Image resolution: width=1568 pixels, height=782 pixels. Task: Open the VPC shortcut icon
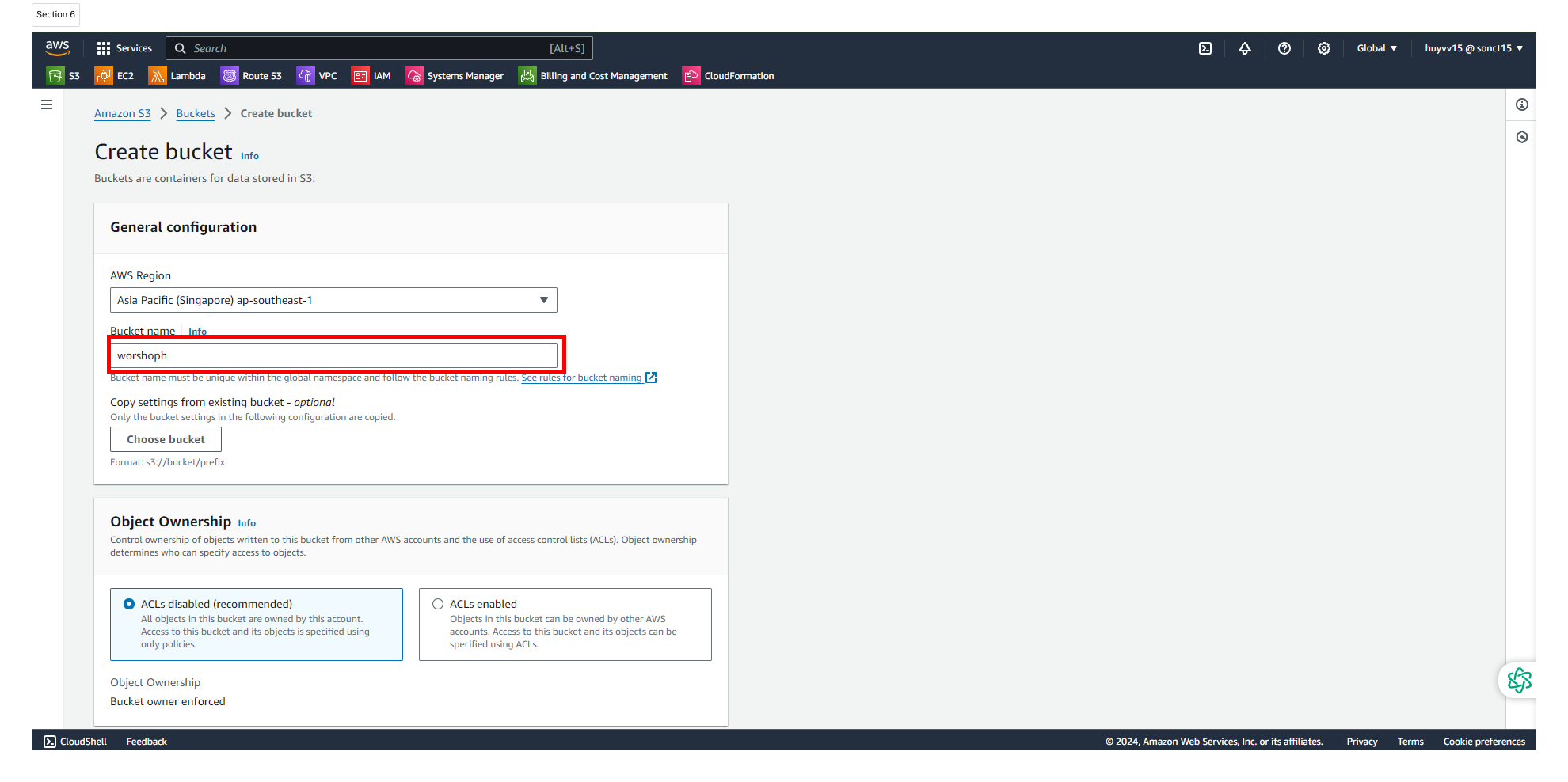pyautogui.click(x=306, y=76)
